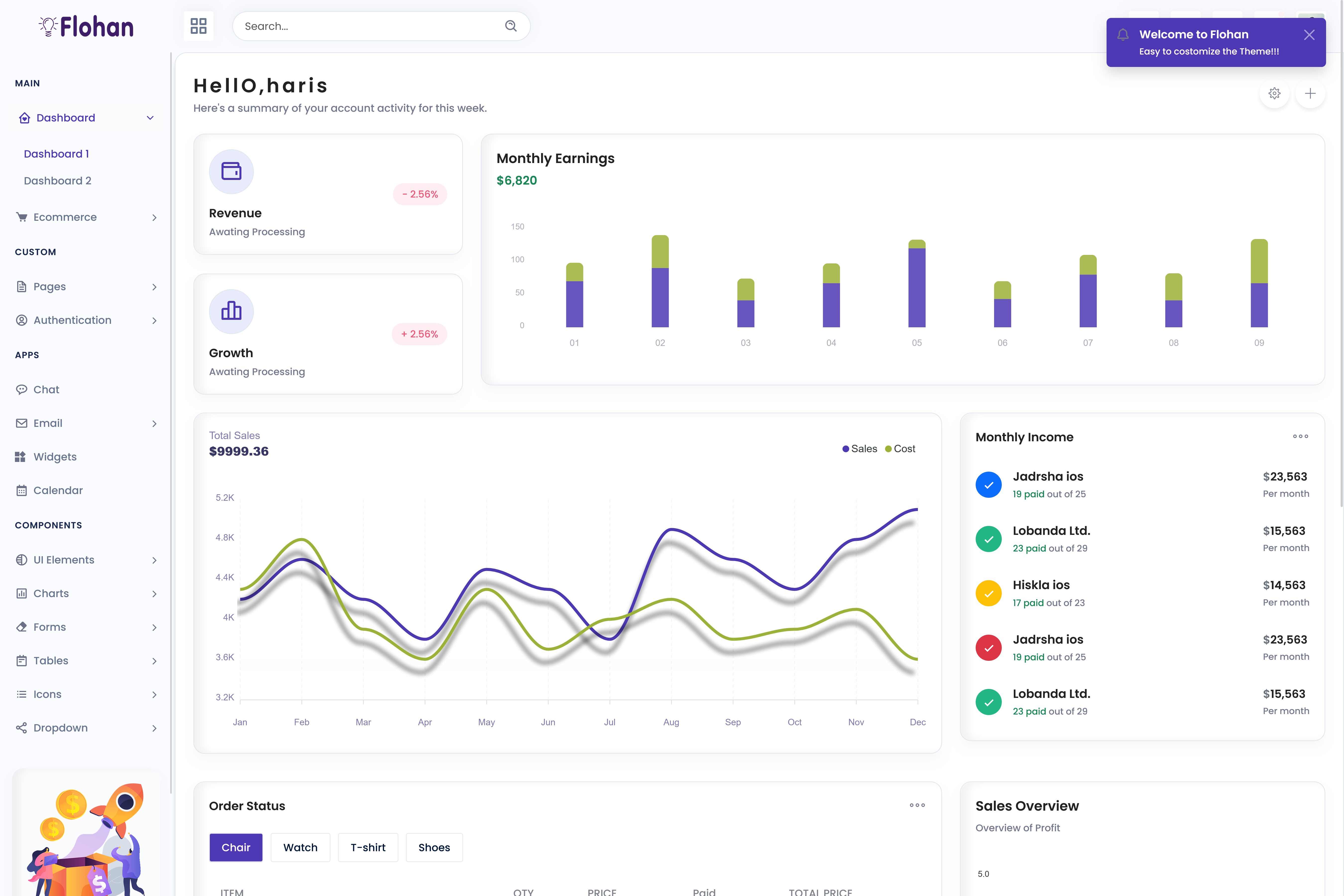Collapse the Dashboard menu chevron
1344x896 pixels.
(x=150, y=118)
